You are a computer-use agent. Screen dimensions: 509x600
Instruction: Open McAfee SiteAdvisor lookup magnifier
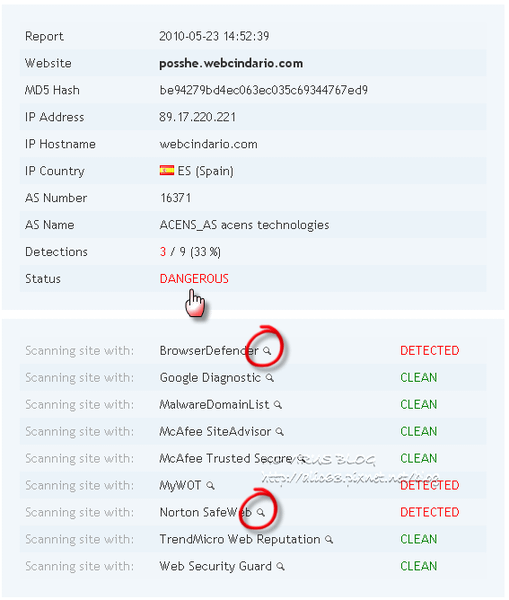tap(280, 432)
